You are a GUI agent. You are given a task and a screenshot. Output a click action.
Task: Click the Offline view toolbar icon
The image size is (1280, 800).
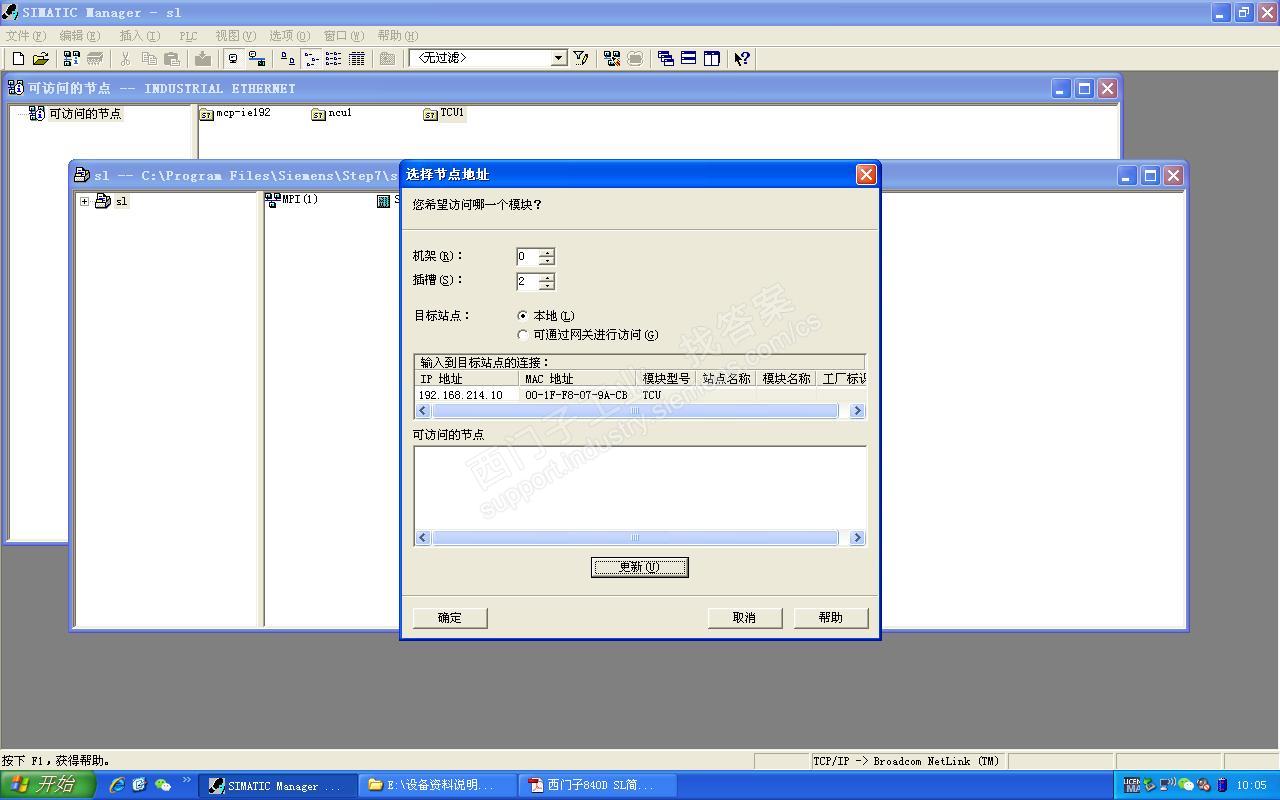257,59
